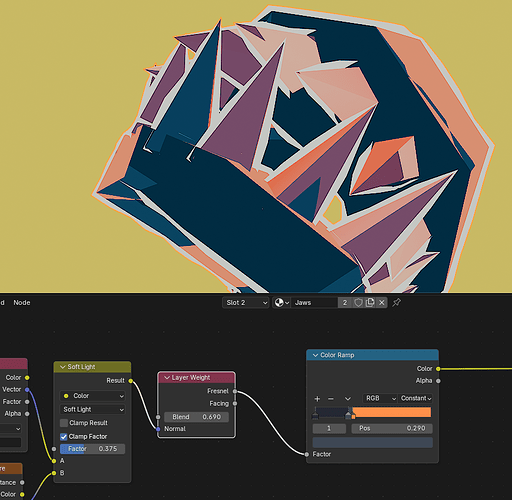The height and width of the screenshot is (500, 512).
Task: Click the Blend 0.690 value field
Action: tap(196, 417)
